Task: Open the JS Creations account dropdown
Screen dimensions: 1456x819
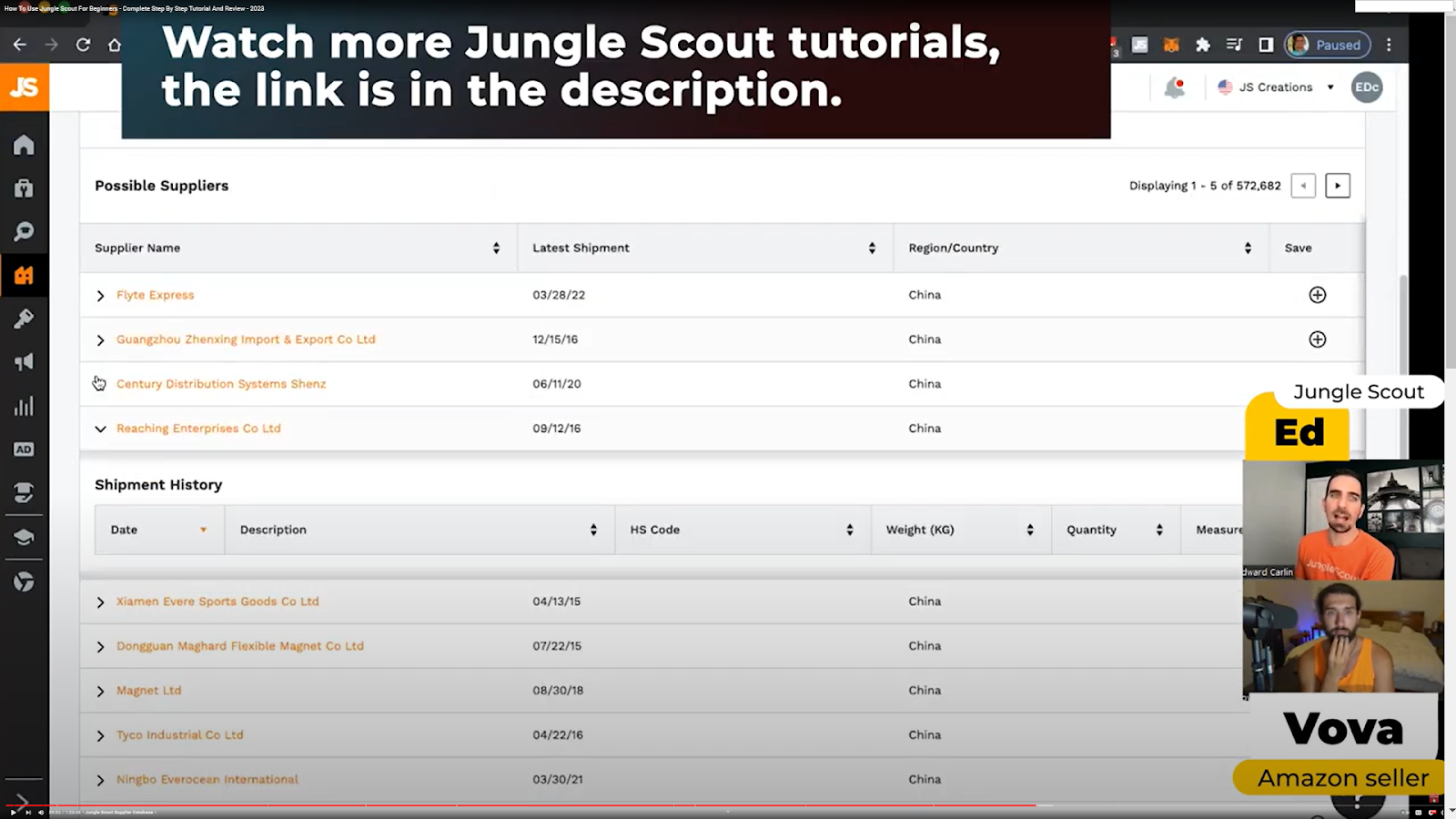Action: click(x=1275, y=87)
